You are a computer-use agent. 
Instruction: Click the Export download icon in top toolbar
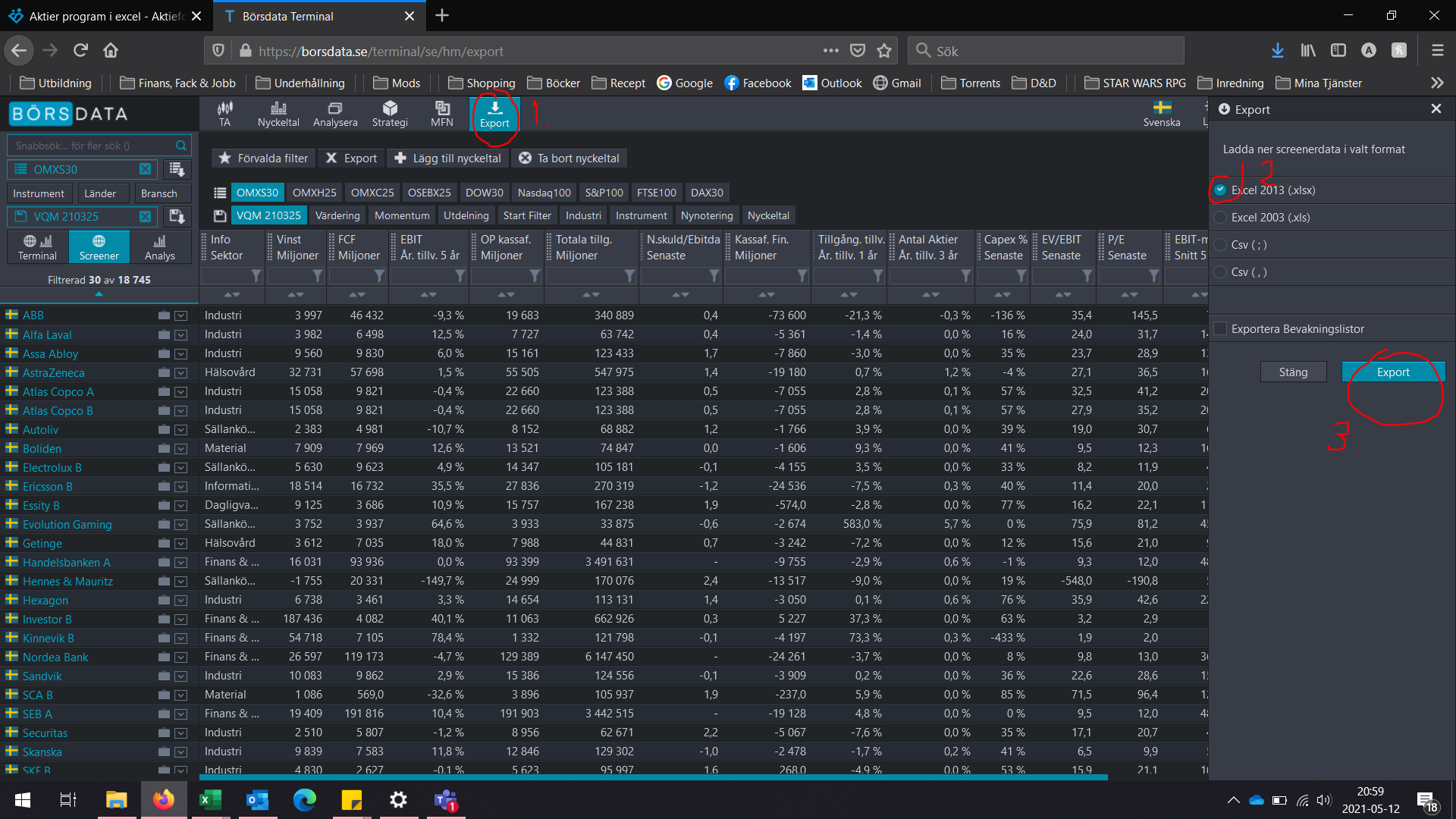pyautogui.click(x=494, y=113)
